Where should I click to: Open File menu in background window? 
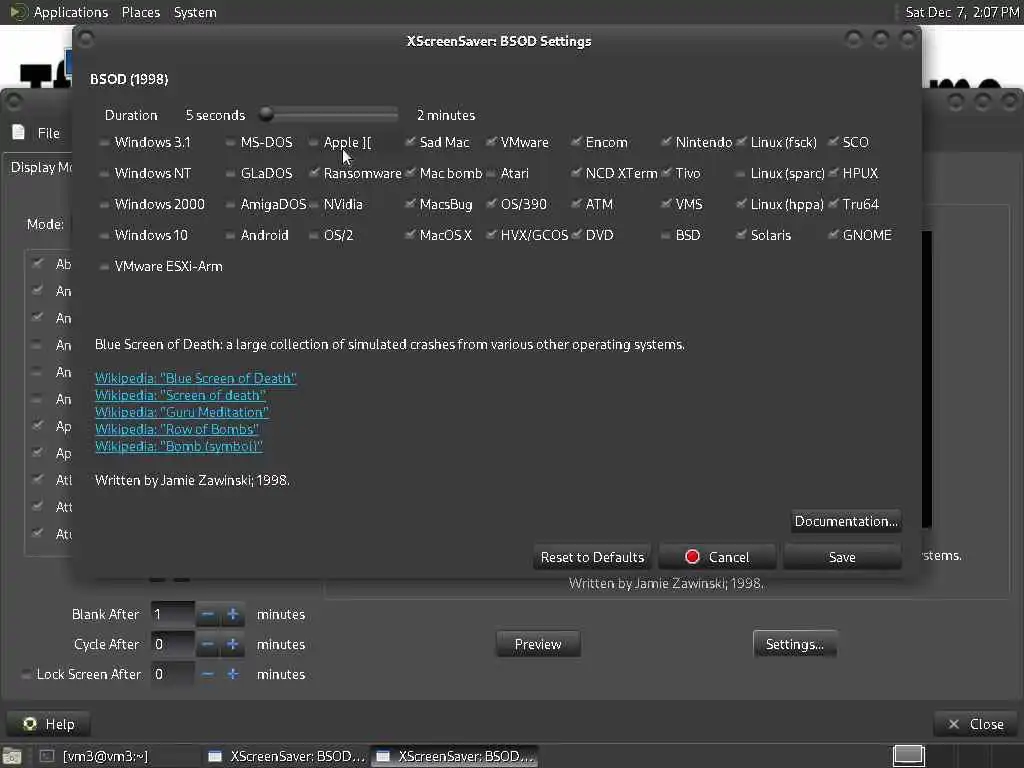pos(48,133)
